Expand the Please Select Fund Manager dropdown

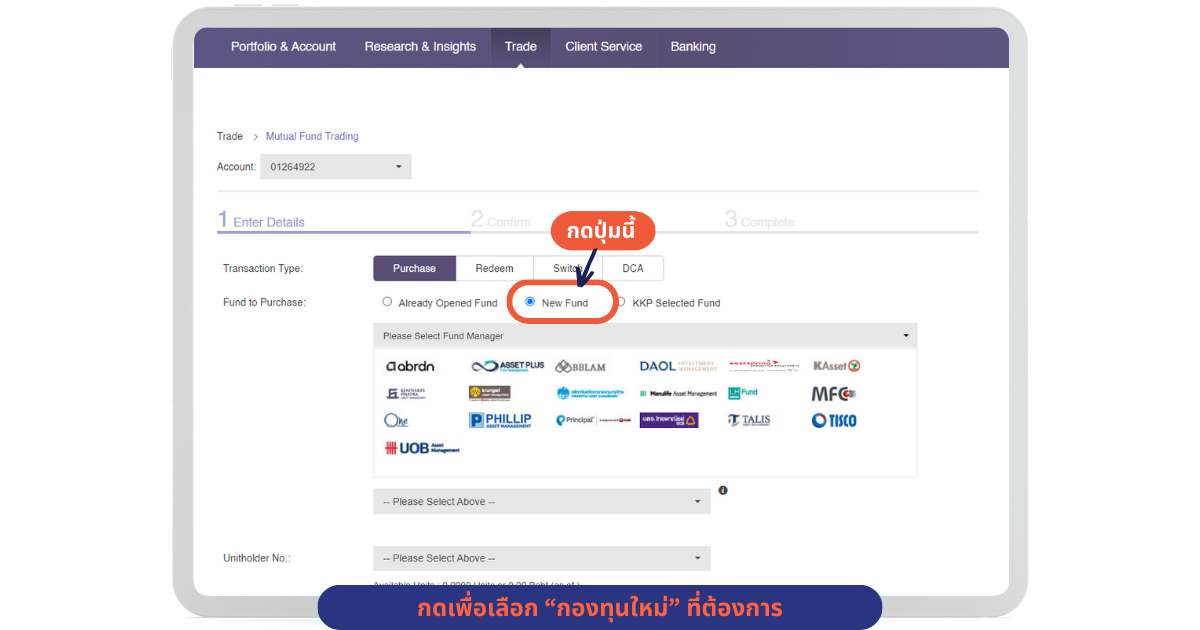coord(645,336)
